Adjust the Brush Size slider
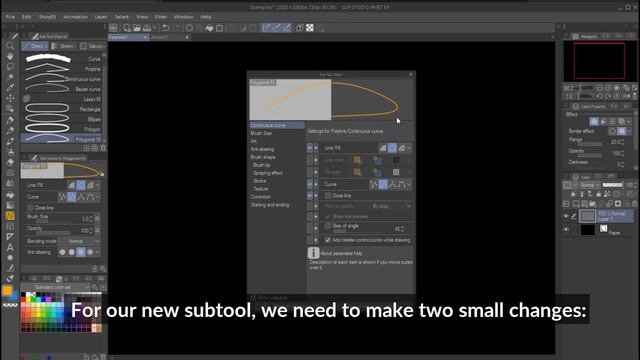 click(52, 221)
